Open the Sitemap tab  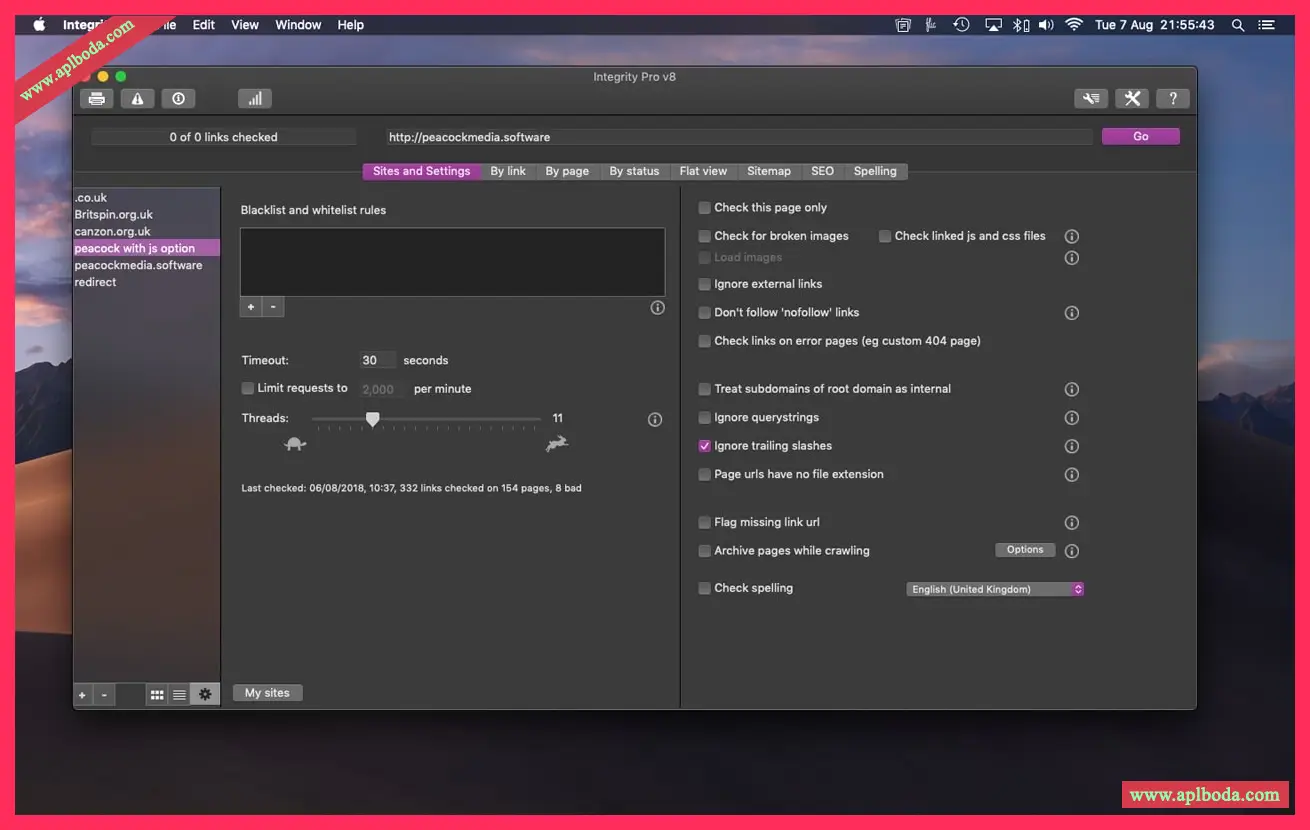coord(769,171)
